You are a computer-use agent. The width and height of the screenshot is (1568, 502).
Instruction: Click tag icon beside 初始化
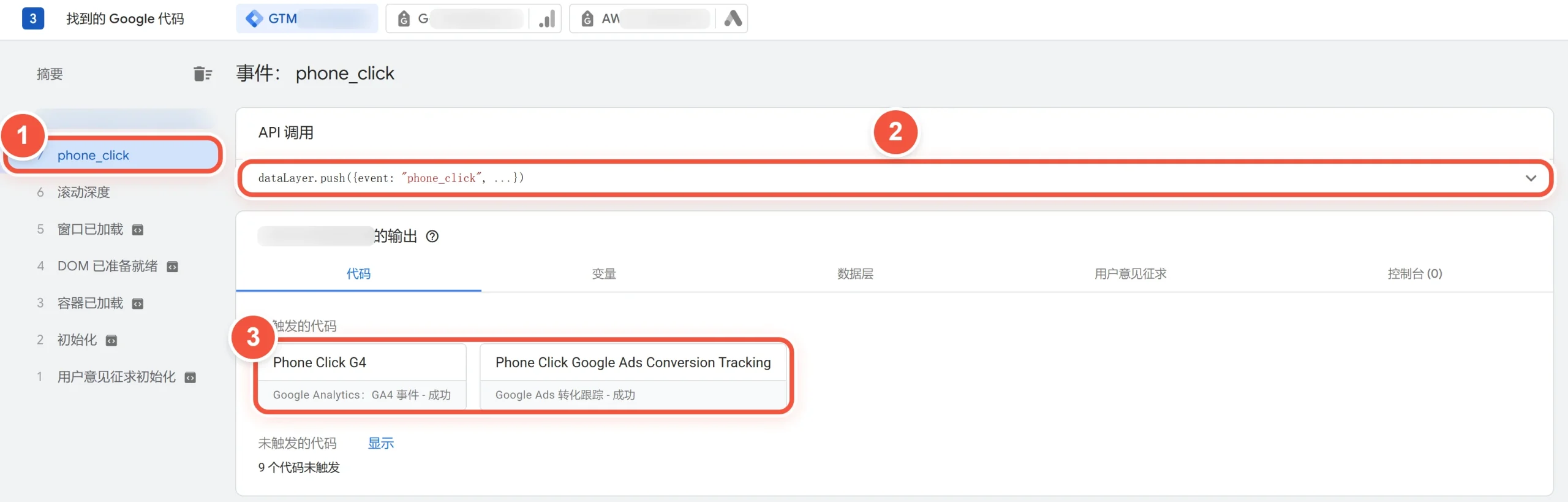(x=111, y=340)
